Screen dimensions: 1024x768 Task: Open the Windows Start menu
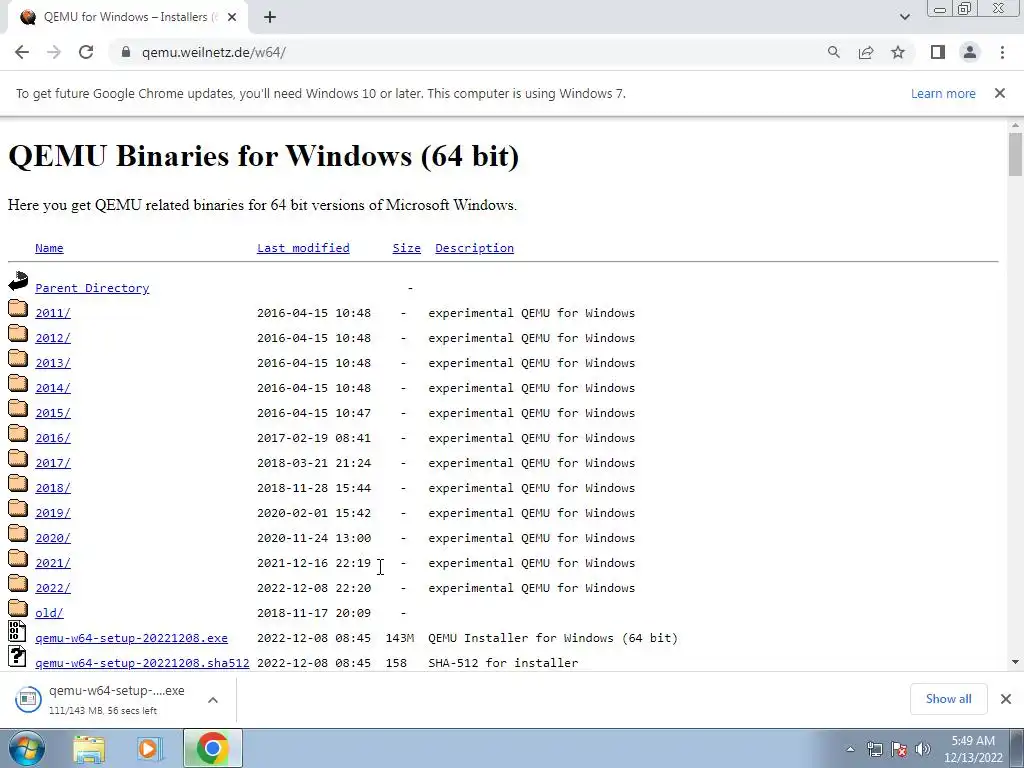[26, 748]
